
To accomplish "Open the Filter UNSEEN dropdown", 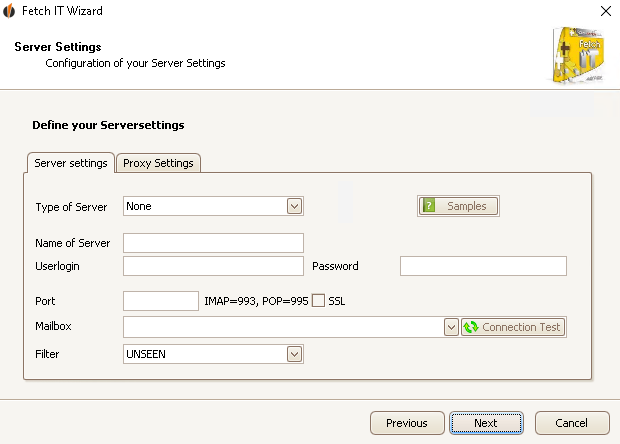I will [294, 354].
